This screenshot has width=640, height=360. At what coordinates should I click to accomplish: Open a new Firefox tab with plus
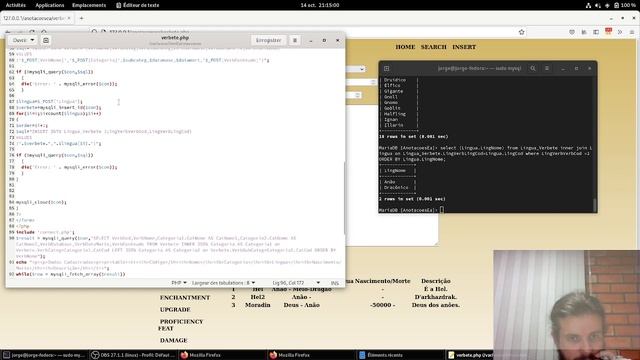point(81,18)
